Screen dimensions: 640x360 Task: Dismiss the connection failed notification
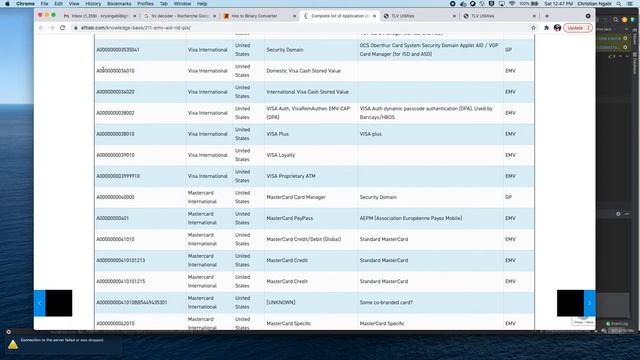click(x=9, y=332)
